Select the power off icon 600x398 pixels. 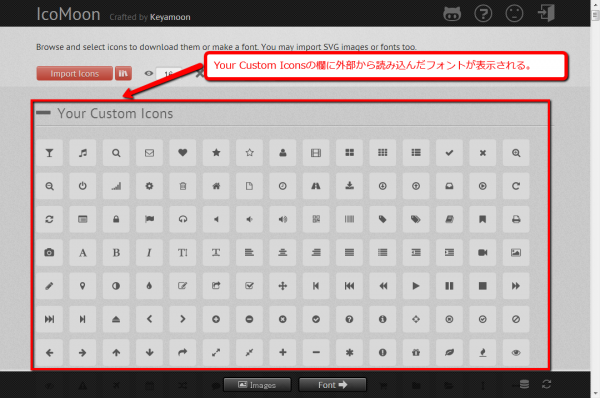point(83,186)
